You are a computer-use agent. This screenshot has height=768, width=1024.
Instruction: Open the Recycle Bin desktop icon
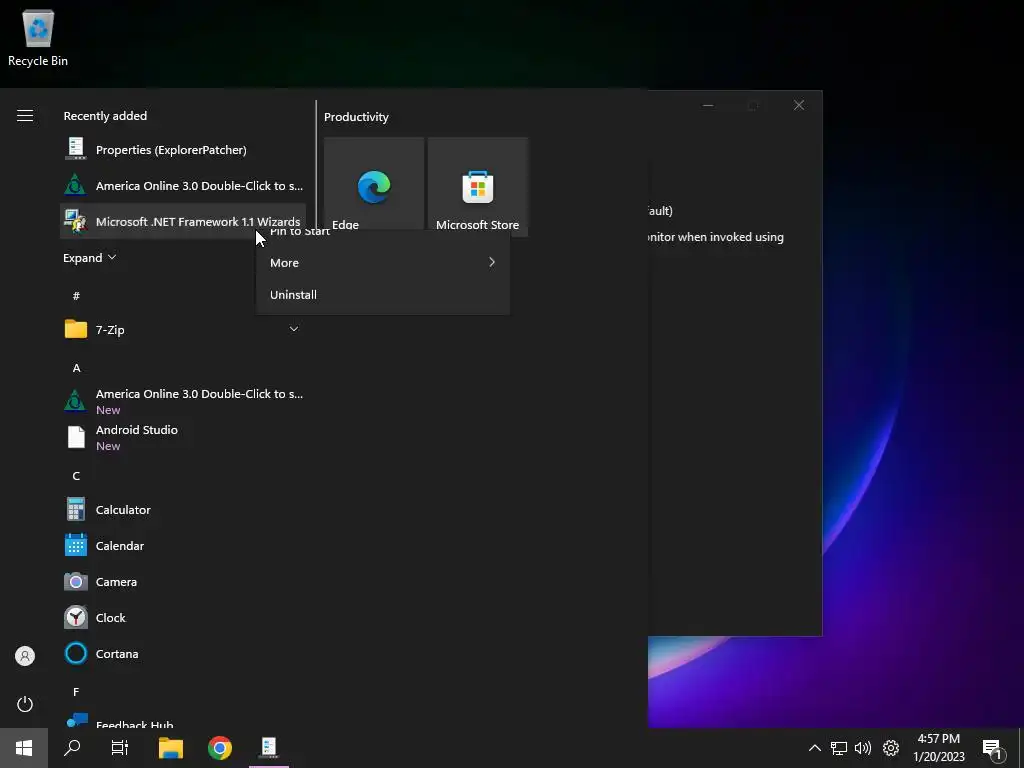coord(38,38)
